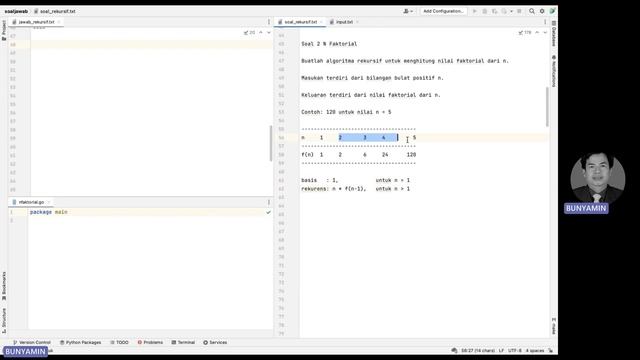Viewport: 640px width, 360px height.
Task: Open the Project tool window stripe
Action: click(x=4, y=30)
